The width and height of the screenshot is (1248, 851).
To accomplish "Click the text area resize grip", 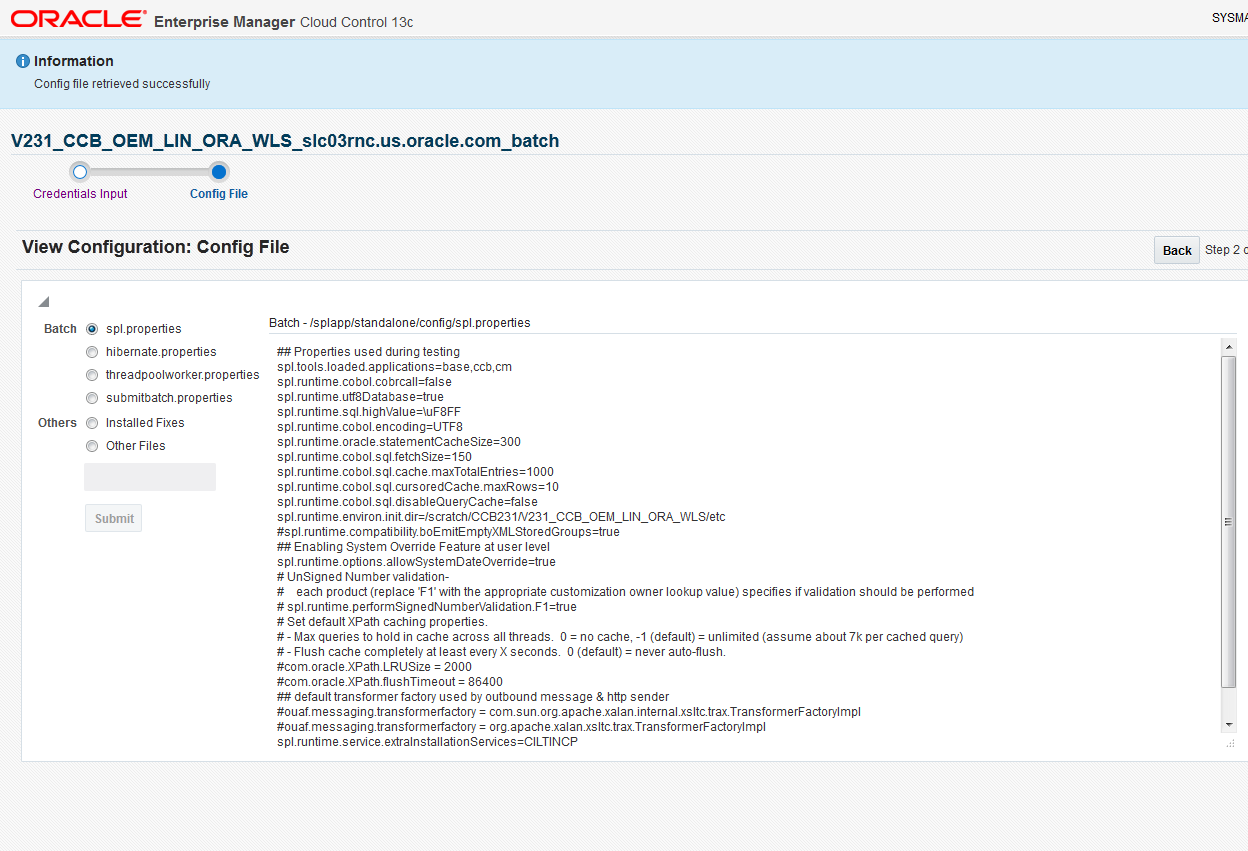I will pos(1230,743).
